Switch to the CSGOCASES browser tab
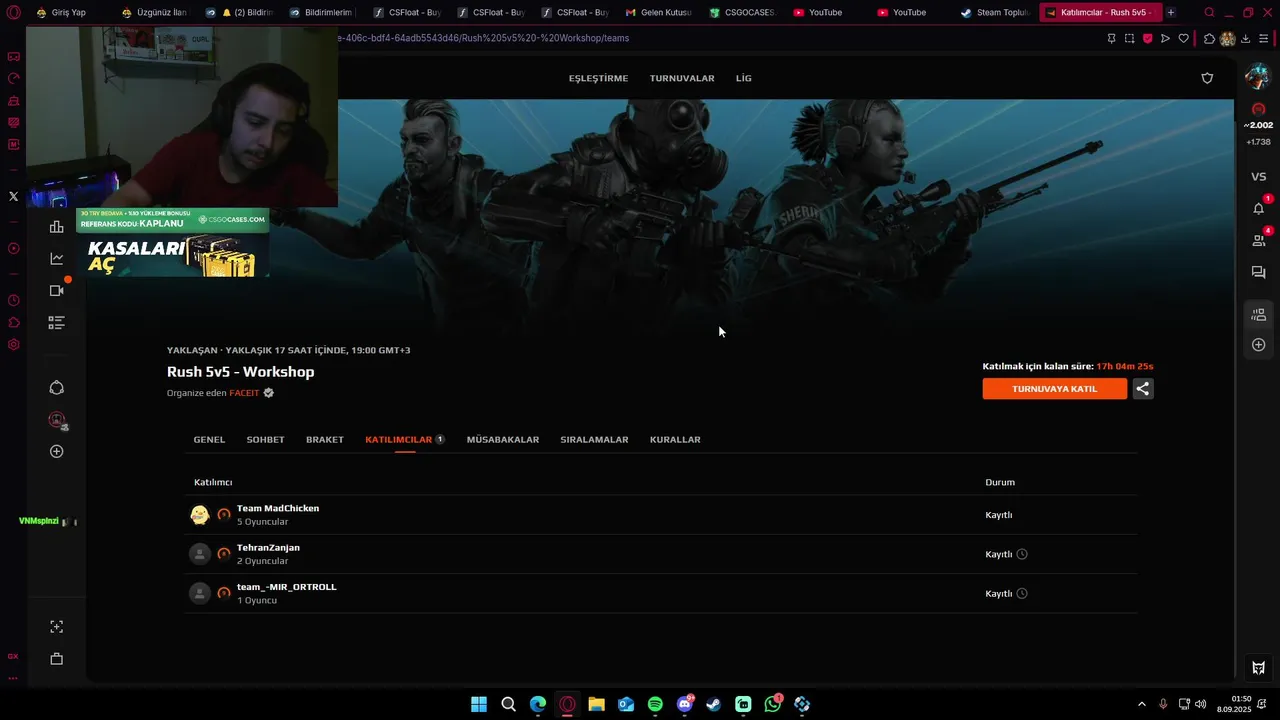The image size is (1280, 720). click(x=742, y=12)
